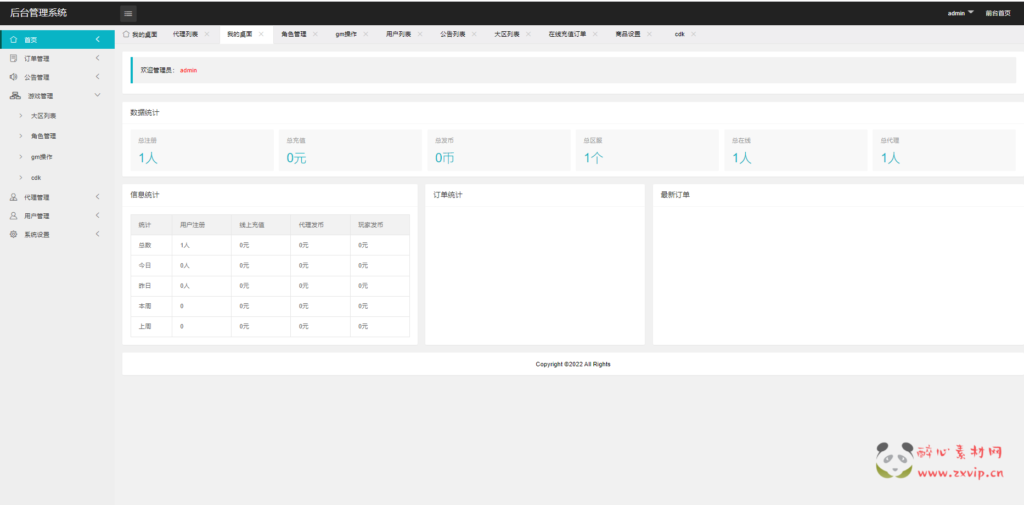Screen dimensions: 1024x505
Task: Open the admin account dropdown
Action: (960, 13)
